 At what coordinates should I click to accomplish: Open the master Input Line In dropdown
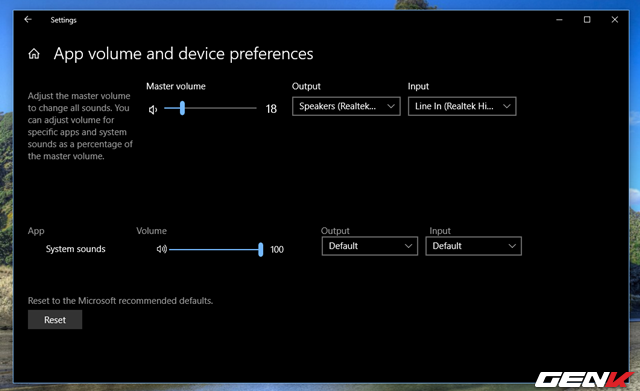(462, 106)
